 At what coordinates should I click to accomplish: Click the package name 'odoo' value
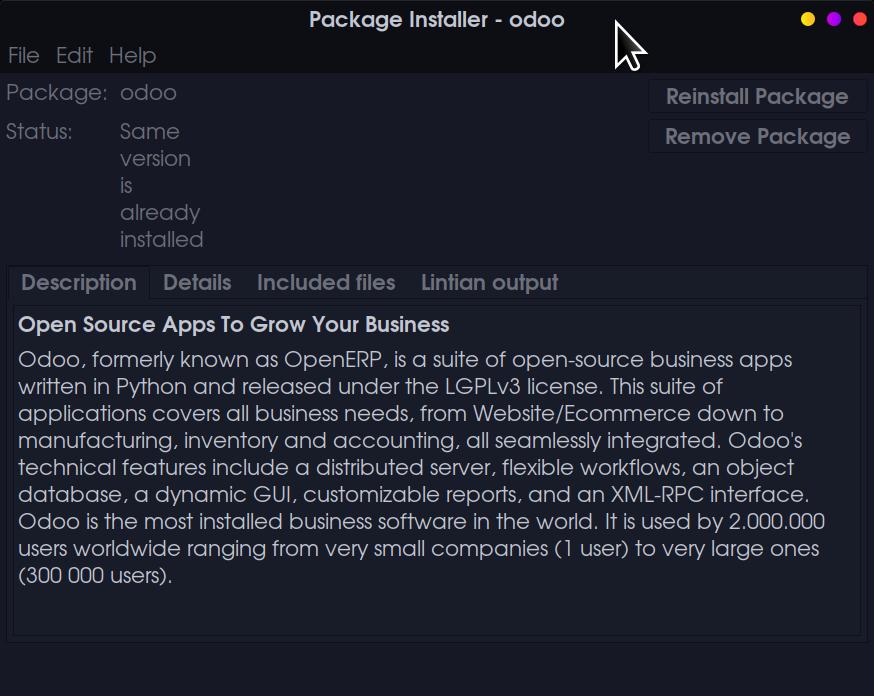point(148,93)
